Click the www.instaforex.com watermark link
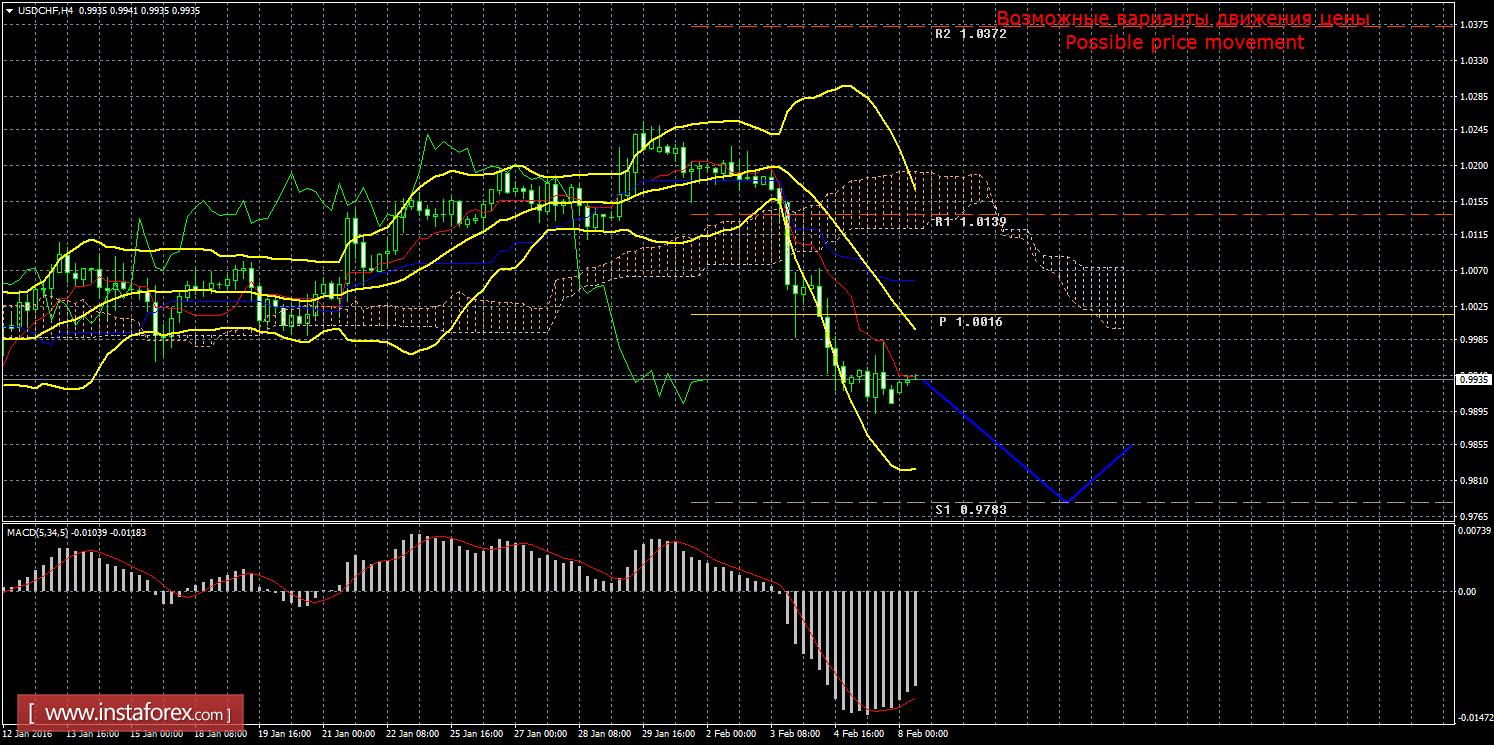The height and width of the screenshot is (745, 1494). tap(135, 714)
